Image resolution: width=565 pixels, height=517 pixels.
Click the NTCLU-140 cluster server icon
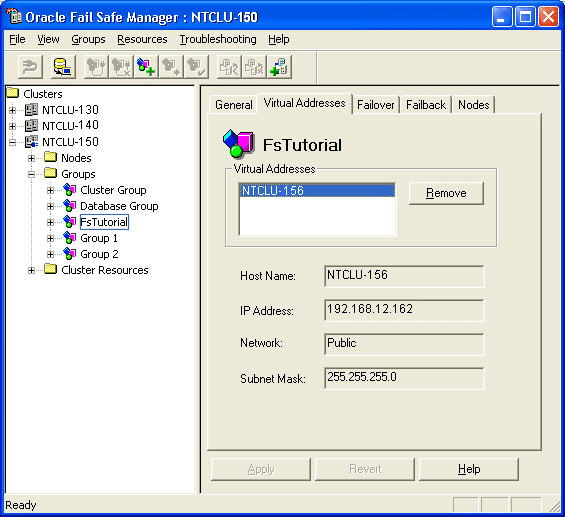31,125
